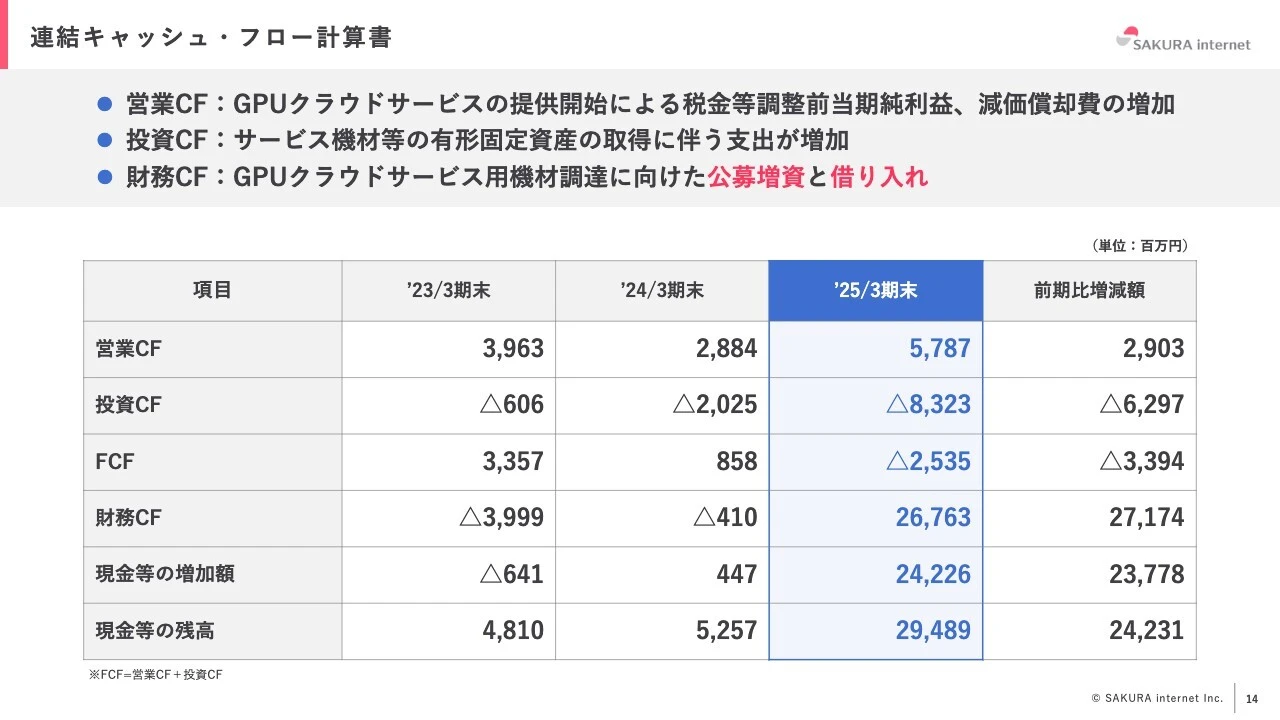The width and height of the screenshot is (1280, 720).
Task: Click the slide title 連結キャッシュ・フロー計算書
Action: [210, 38]
